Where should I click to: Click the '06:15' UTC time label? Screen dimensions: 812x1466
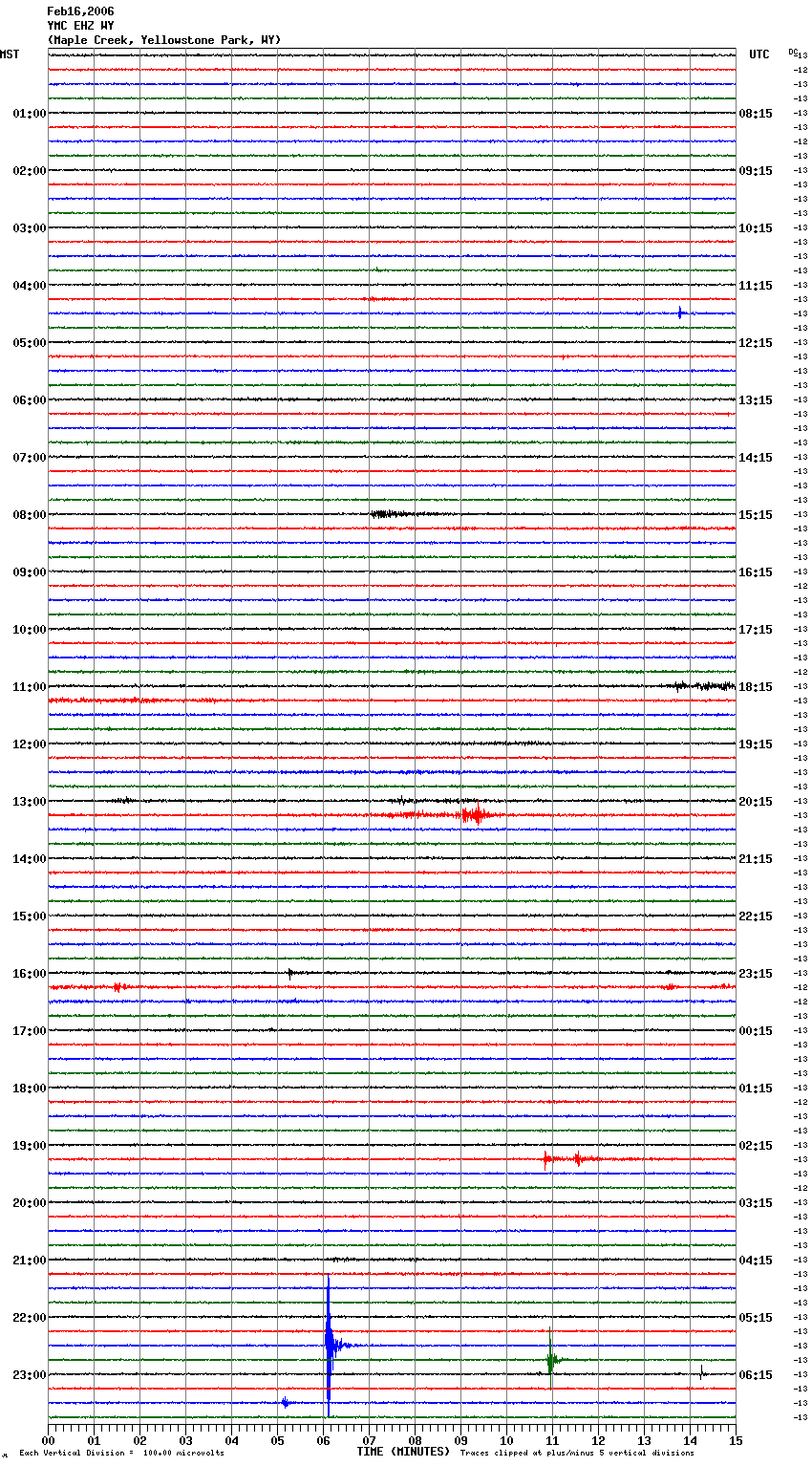point(756,1375)
